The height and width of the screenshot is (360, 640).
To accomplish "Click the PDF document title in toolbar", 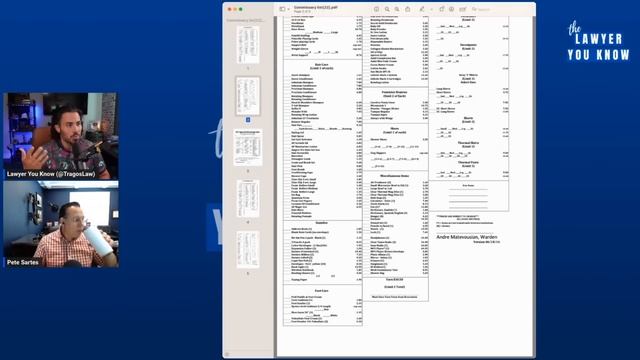I will click(x=316, y=7).
